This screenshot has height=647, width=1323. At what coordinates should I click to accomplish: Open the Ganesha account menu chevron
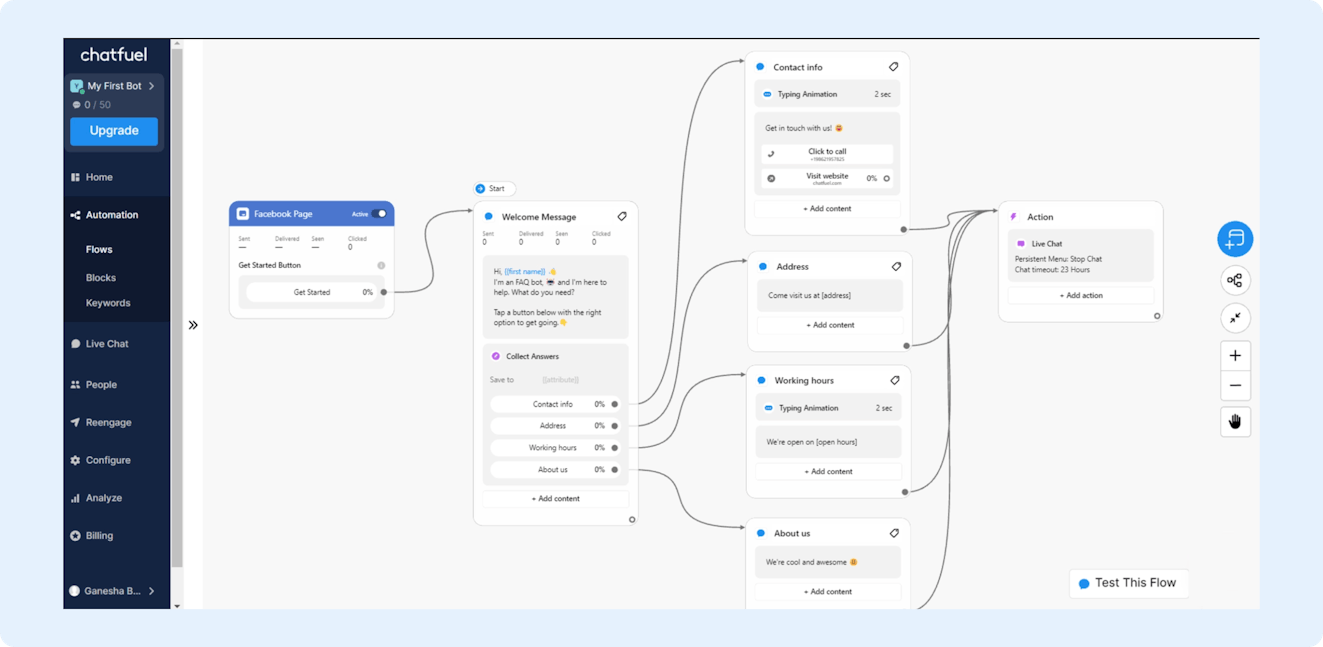tap(152, 591)
